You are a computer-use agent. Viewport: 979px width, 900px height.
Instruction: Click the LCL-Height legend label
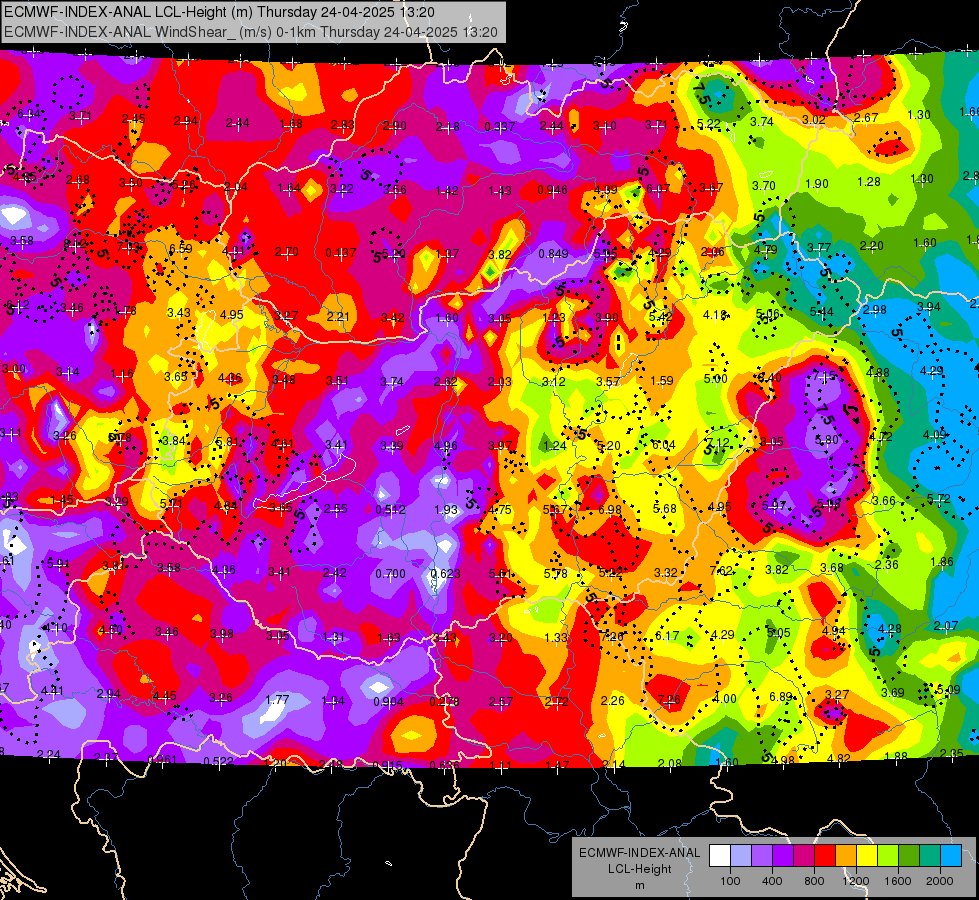pyautogui.click(x=639, y=869)
